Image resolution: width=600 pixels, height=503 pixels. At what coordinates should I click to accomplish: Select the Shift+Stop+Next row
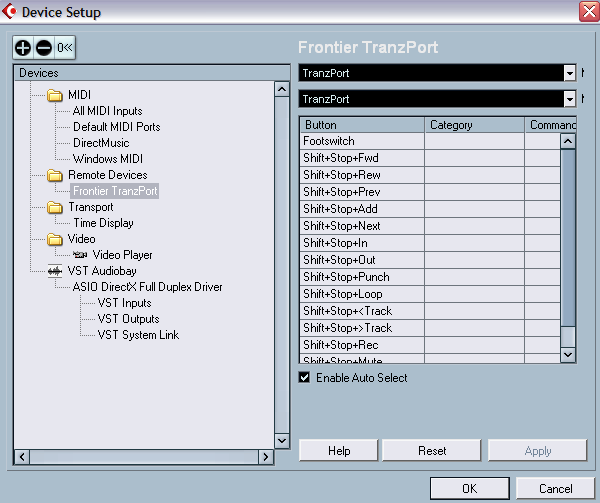(x=430, y=226)
